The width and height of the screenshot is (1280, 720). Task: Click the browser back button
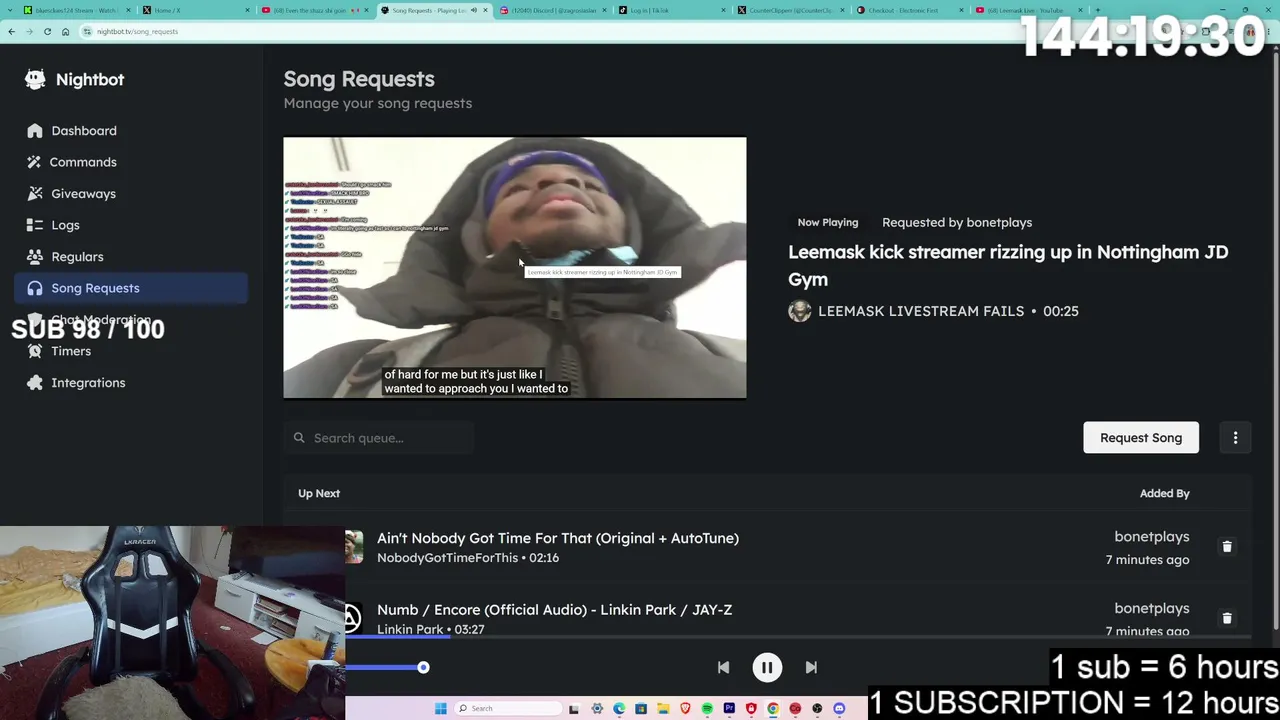[11, 31]
